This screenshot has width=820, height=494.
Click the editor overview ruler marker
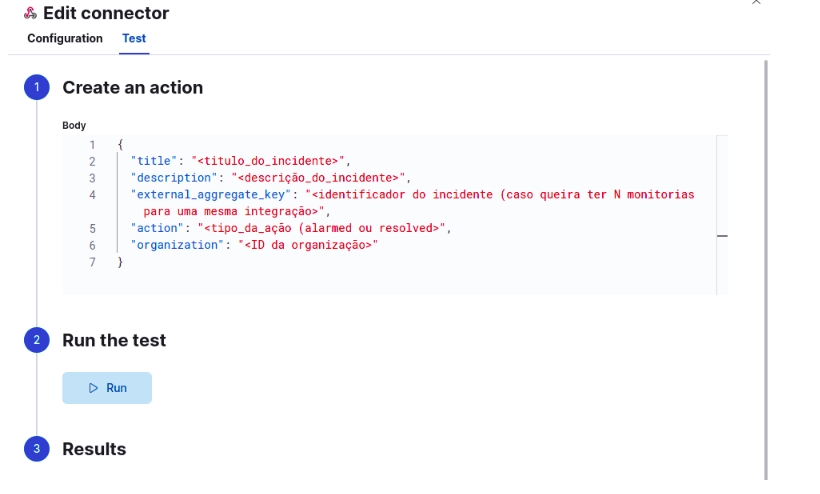(x=722, y=237)
